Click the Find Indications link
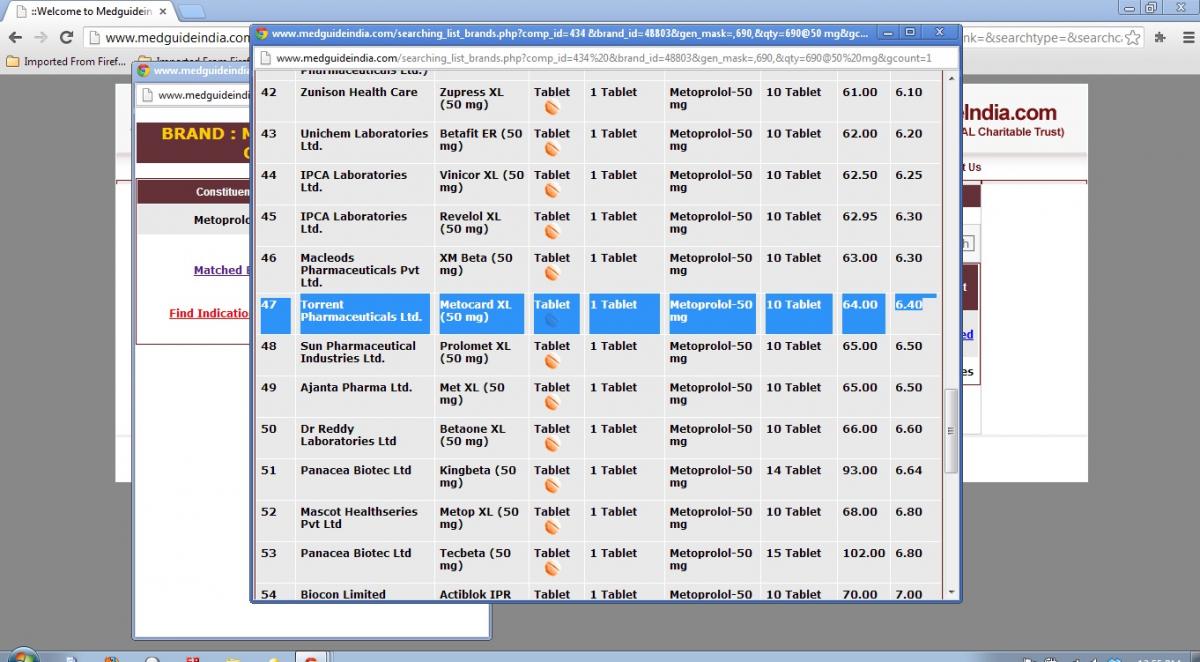 click(209, 313)
